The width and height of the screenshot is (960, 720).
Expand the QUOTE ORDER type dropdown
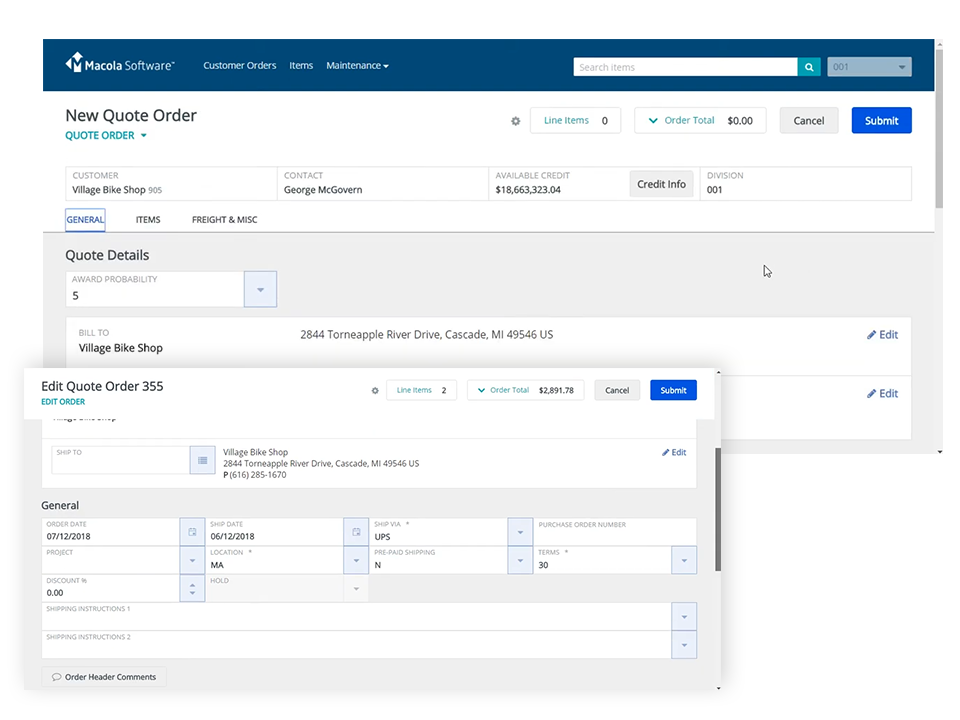pos(106,135)
